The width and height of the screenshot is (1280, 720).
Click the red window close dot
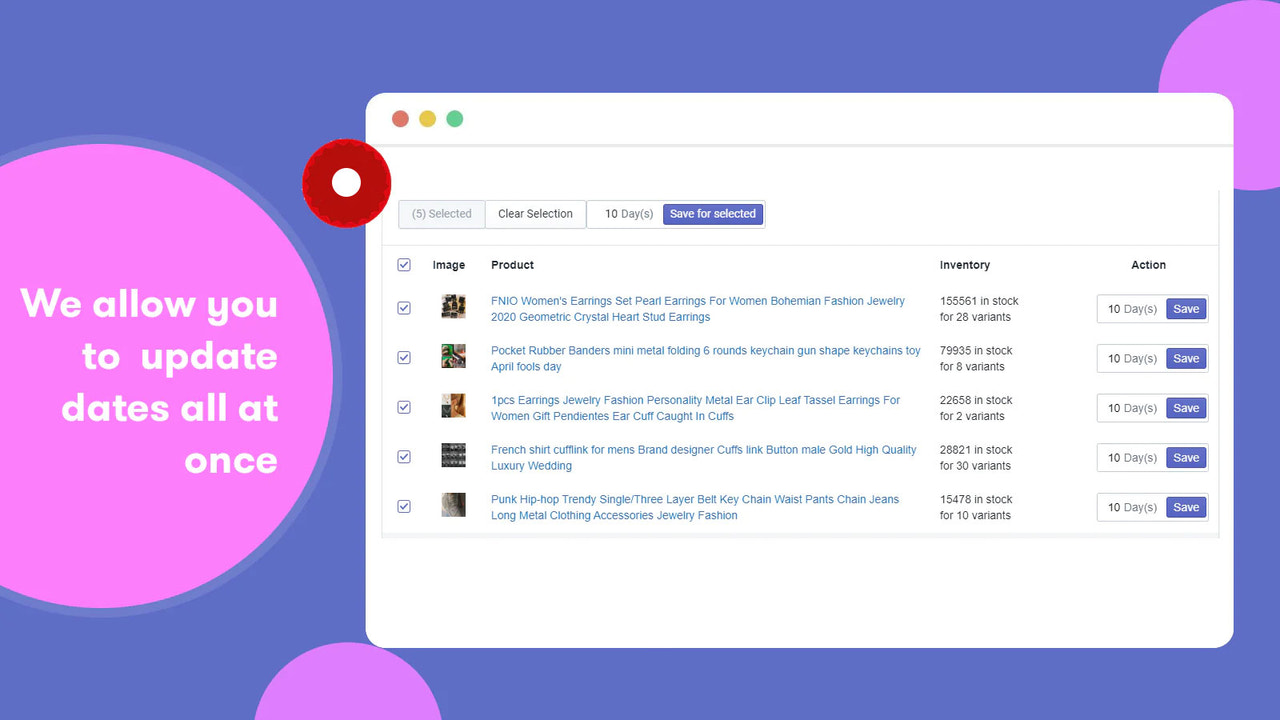coord(400,119)
